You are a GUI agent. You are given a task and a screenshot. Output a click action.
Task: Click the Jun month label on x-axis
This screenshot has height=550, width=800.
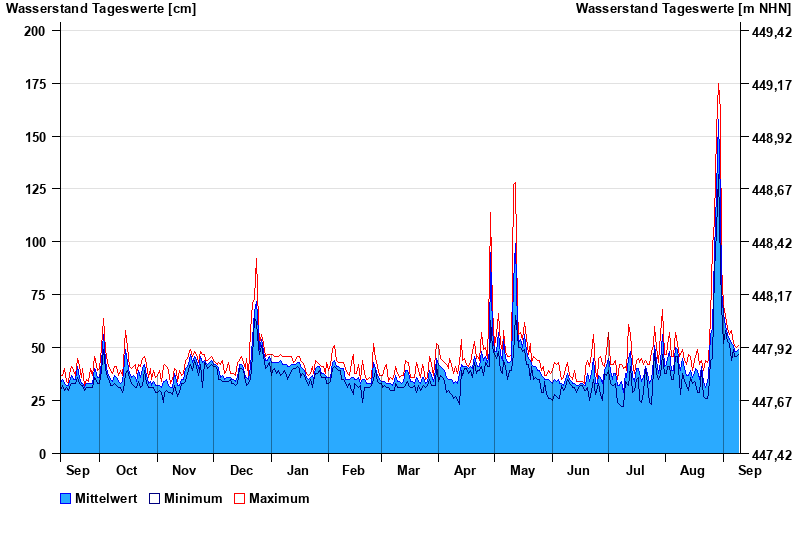pyautogui.click(x=579, y=470)
